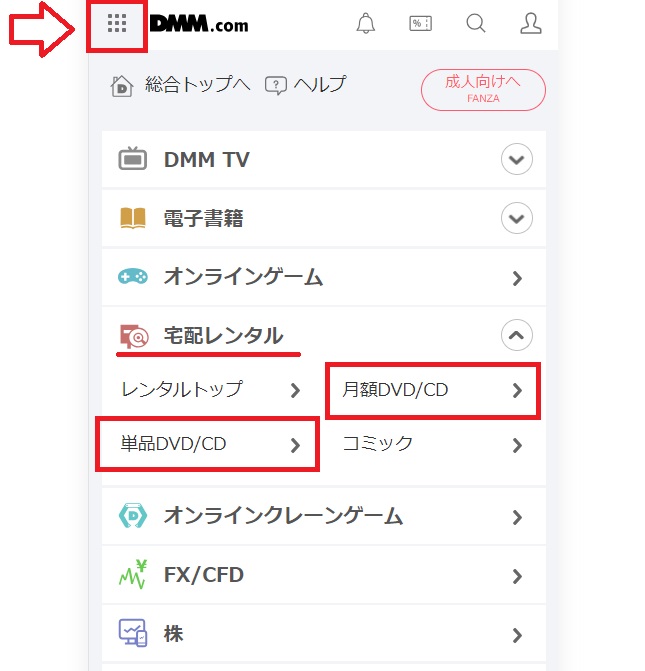The height and width of the screenshot is (671, 645).
Task: Select the 宅配レンタル heading
Action: [x=223, y=336]
